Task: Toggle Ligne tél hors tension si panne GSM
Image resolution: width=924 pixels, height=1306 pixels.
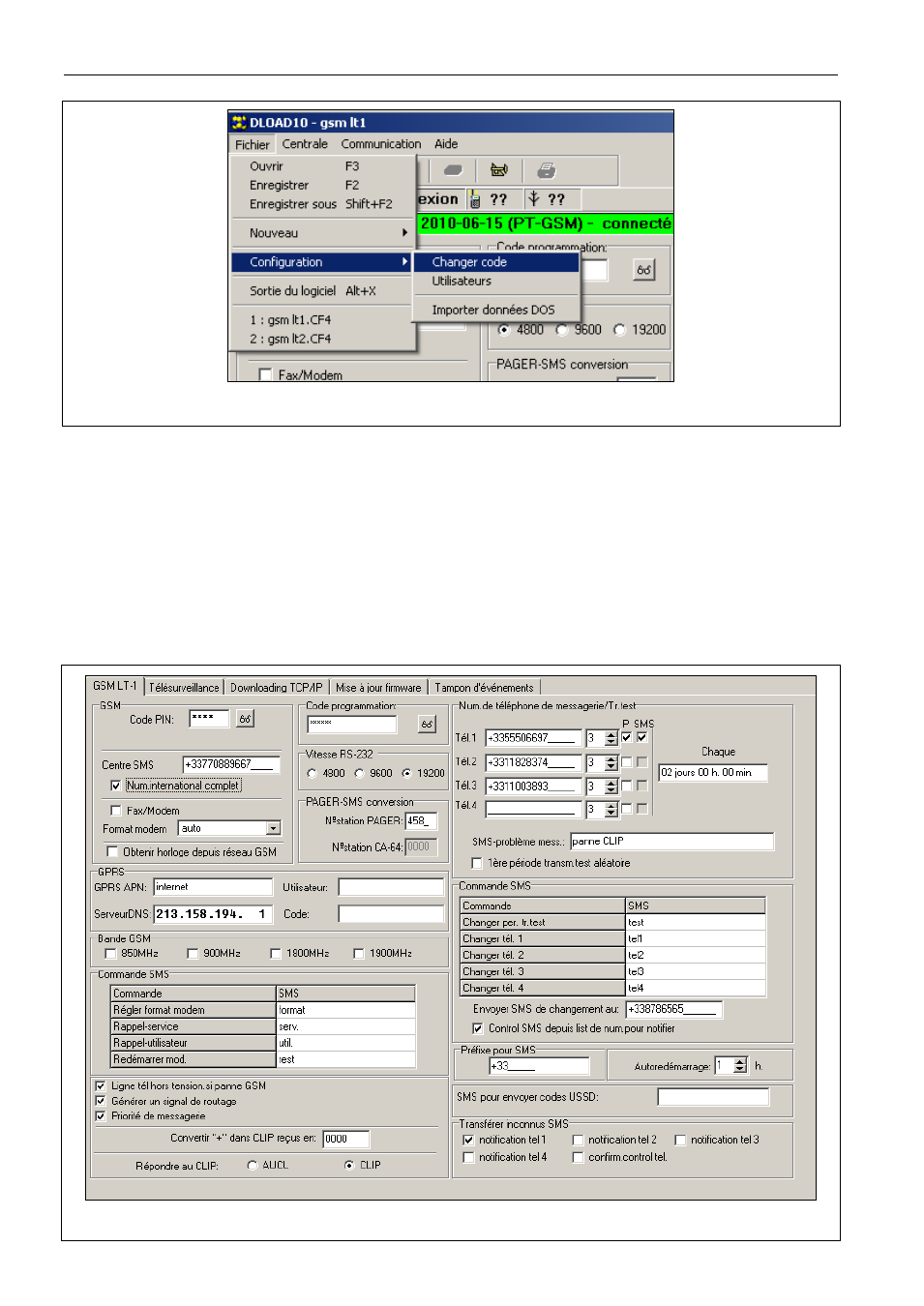Action: tap(101, 1085)
